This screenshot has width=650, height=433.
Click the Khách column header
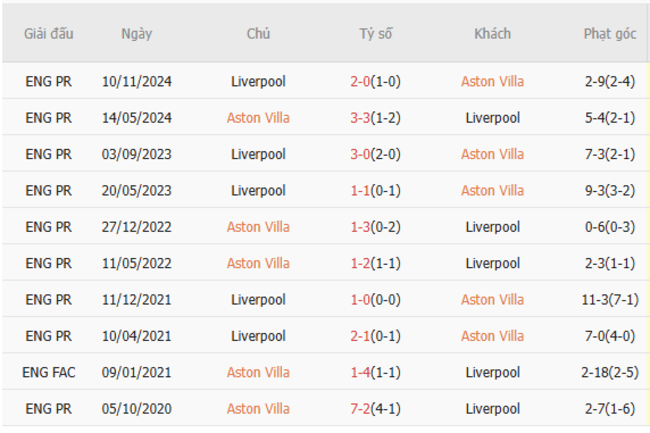point(492,33)
